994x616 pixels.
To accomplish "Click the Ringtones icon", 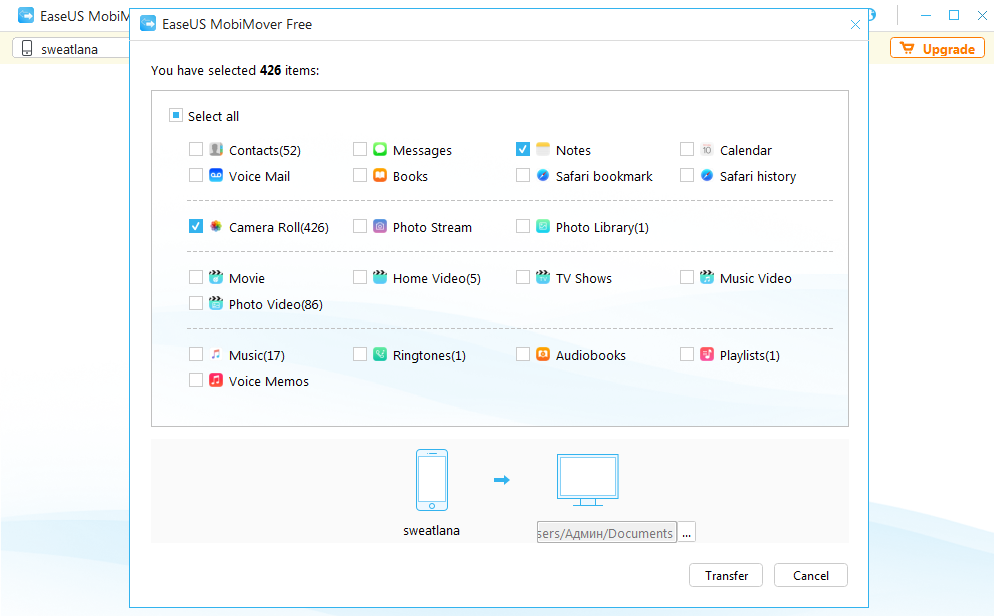I will point(380,355).
